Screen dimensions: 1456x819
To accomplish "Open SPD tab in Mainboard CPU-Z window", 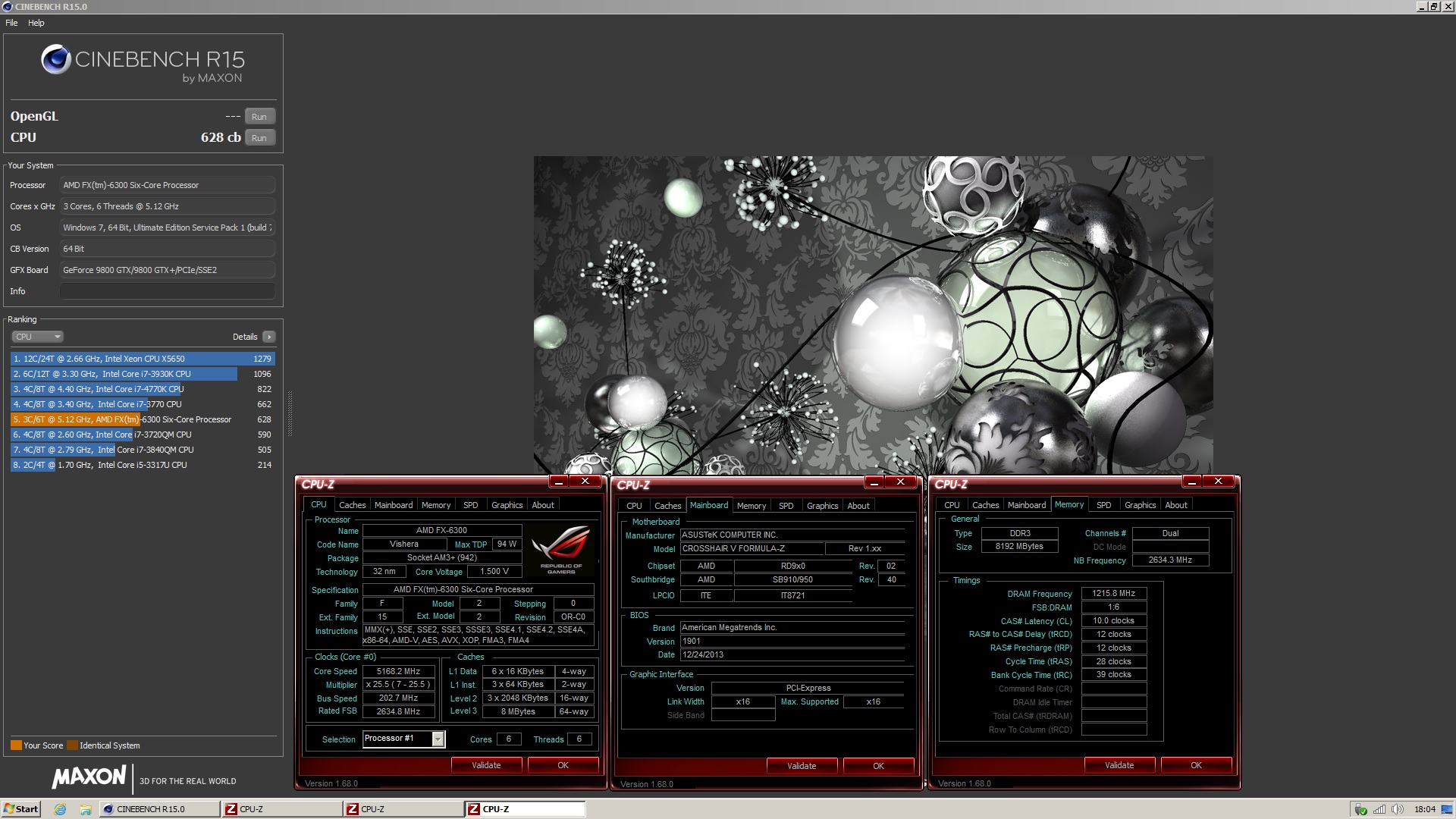I will (x=786, y=506).
